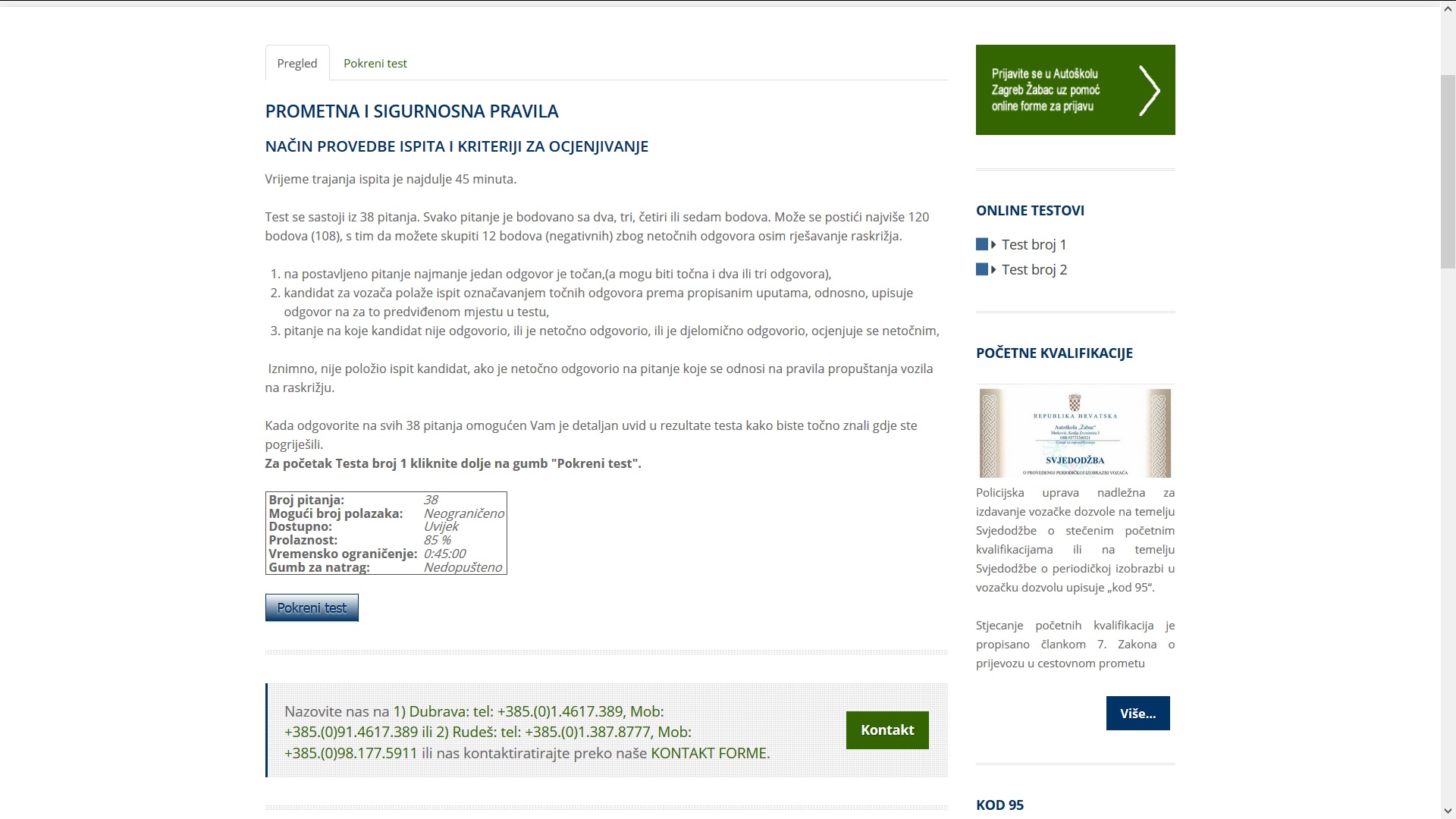Open the Pokreni test tab

coord(375,63)
